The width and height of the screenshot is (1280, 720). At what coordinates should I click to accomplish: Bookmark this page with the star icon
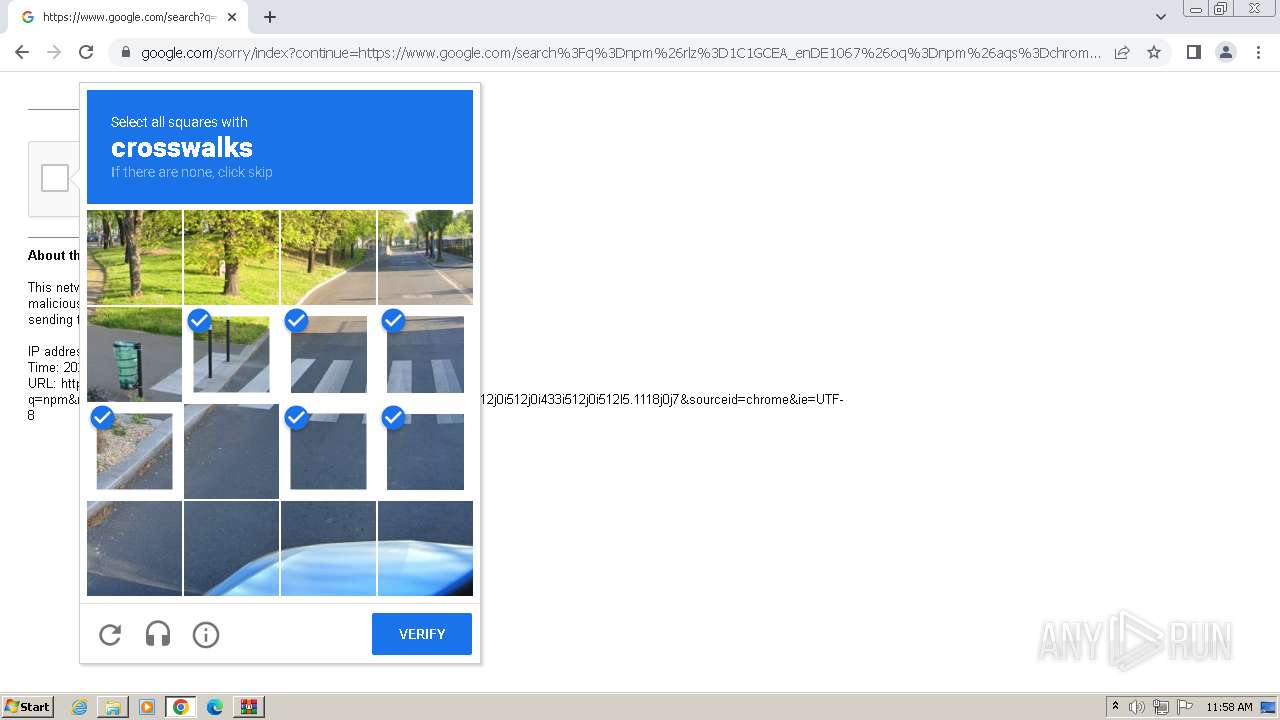[x=1154, y=52]
